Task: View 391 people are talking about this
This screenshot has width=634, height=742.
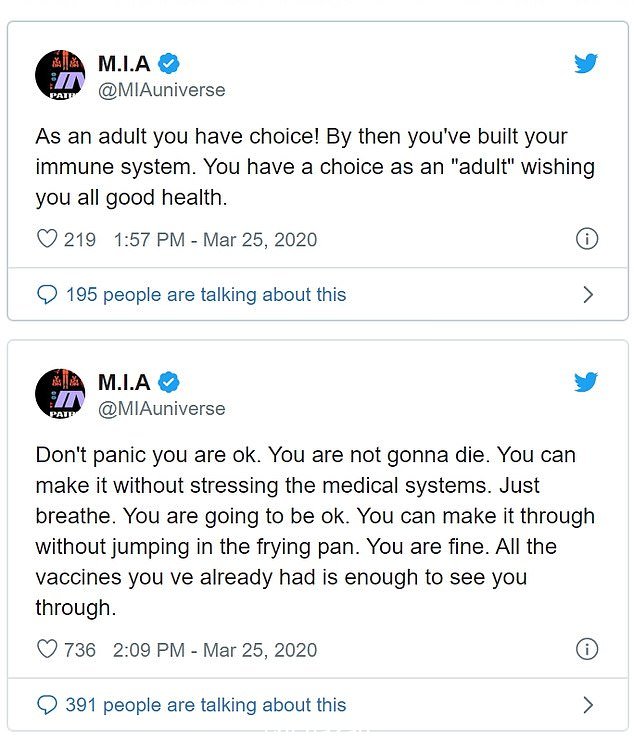Action: (206, 705)
